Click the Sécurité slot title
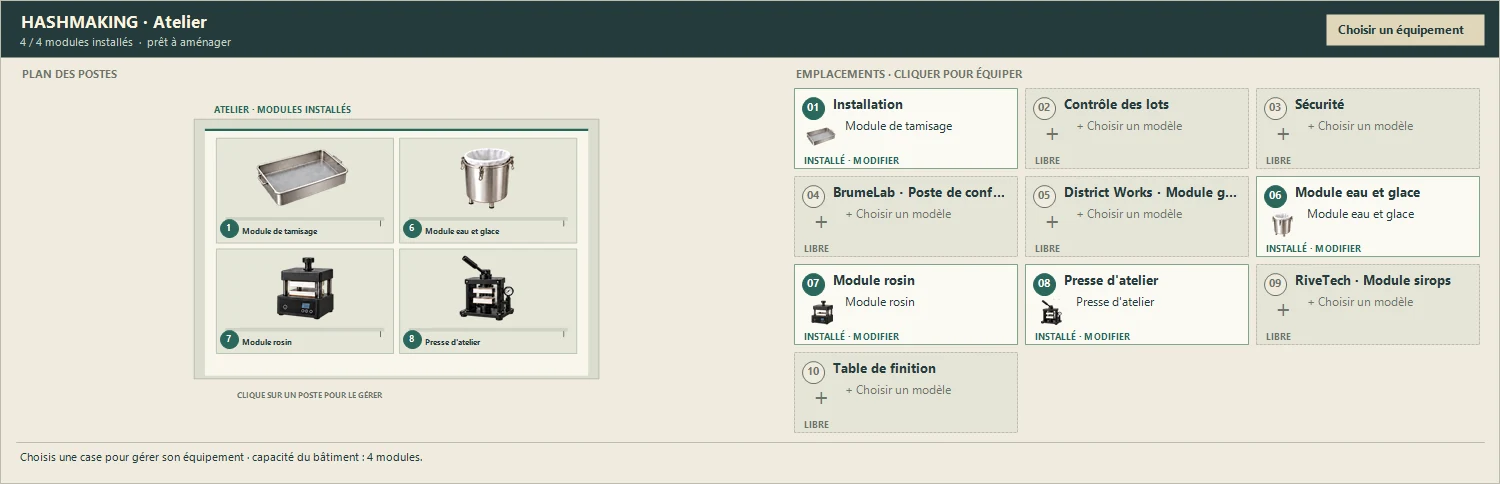 pyautogui.click(x=1319, y=104)
